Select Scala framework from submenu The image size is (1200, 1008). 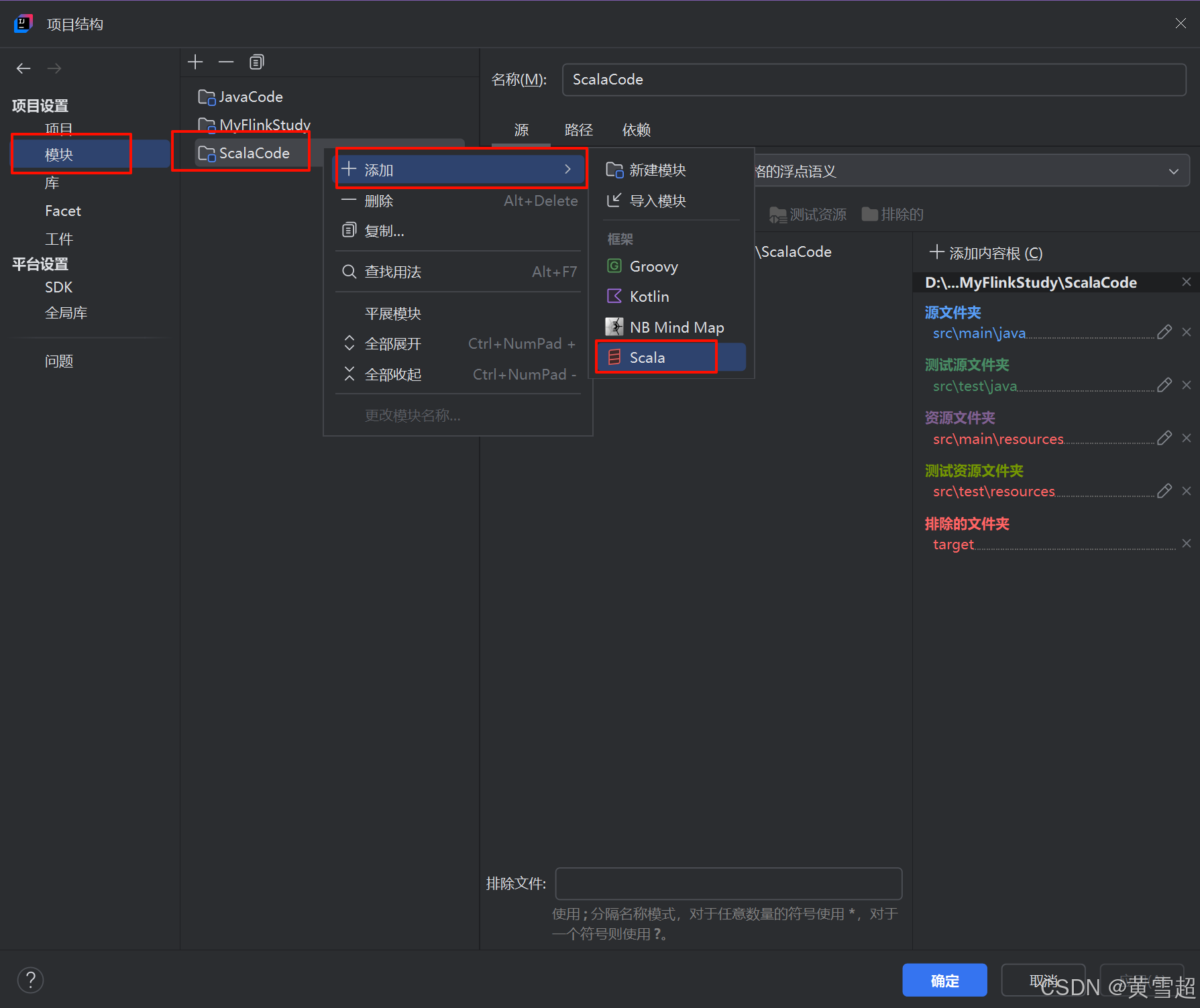click(647, 357)
